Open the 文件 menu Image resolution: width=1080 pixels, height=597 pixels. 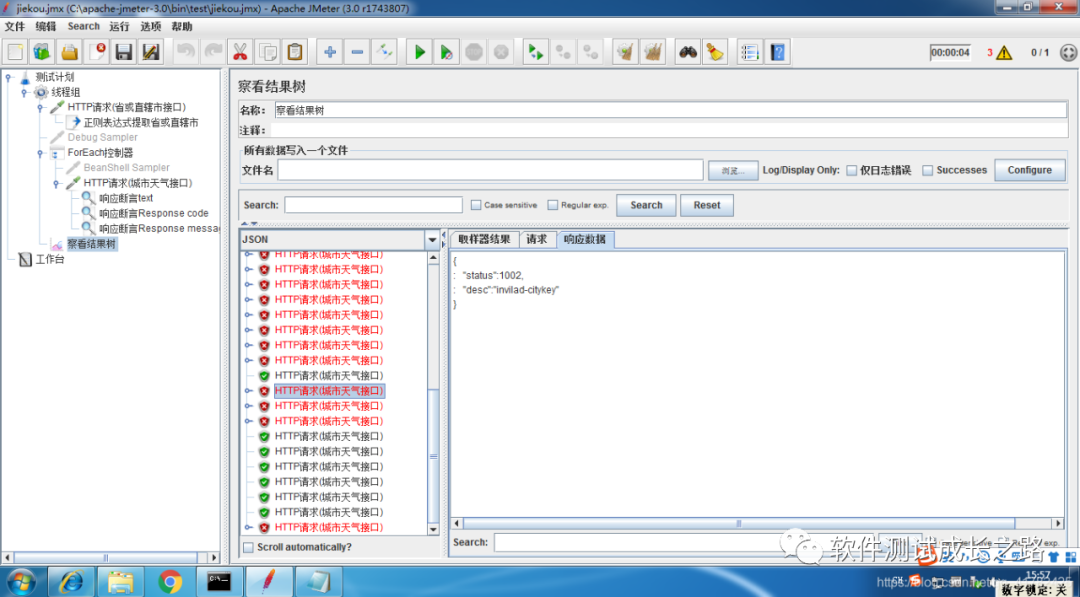click(14, 26)
